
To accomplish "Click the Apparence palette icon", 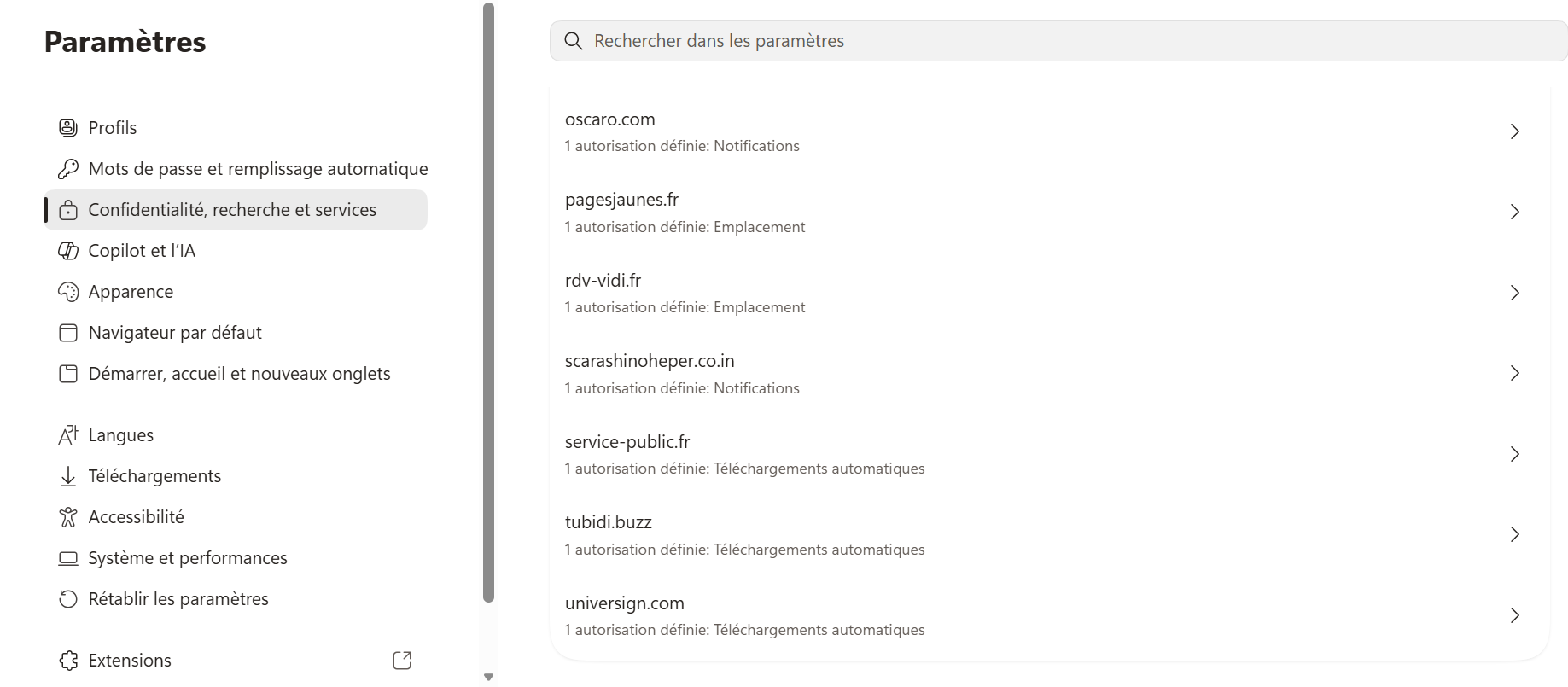I will [x=68, y=292].
